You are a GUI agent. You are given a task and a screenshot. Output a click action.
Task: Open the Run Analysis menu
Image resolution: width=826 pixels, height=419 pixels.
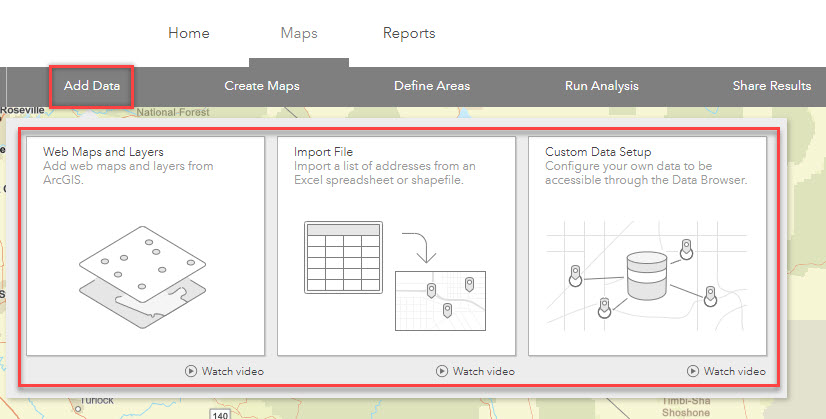point(602,86)
